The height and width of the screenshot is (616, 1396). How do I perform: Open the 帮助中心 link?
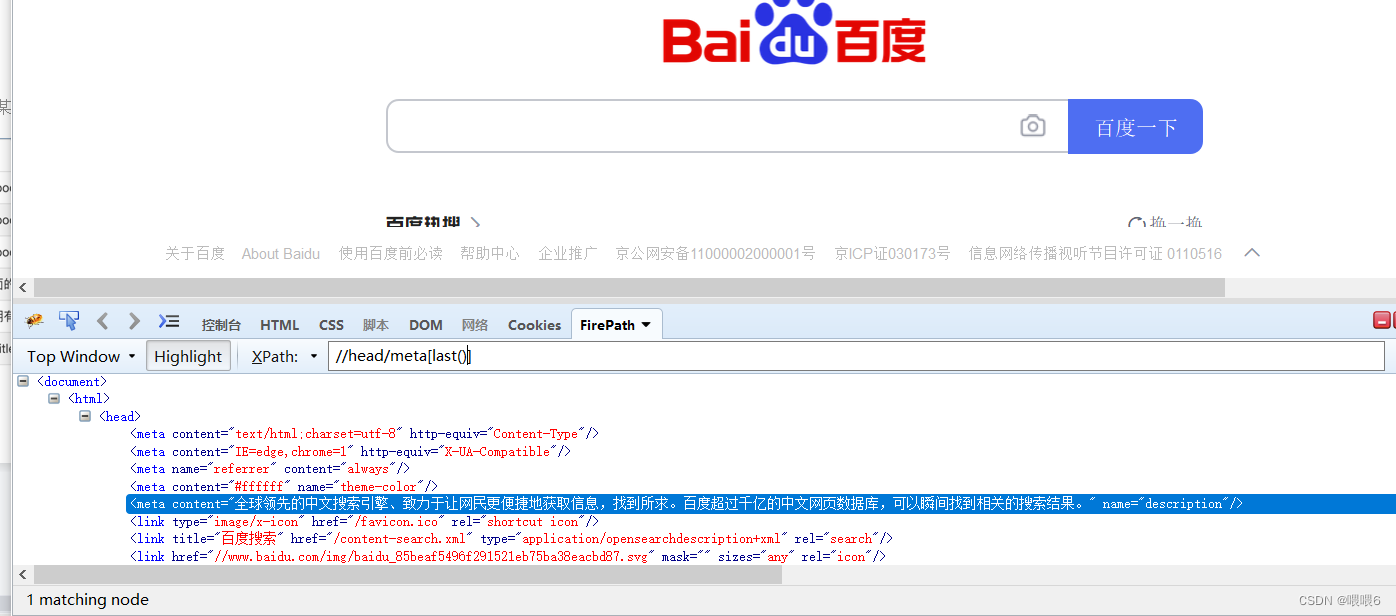coord(490,254)
